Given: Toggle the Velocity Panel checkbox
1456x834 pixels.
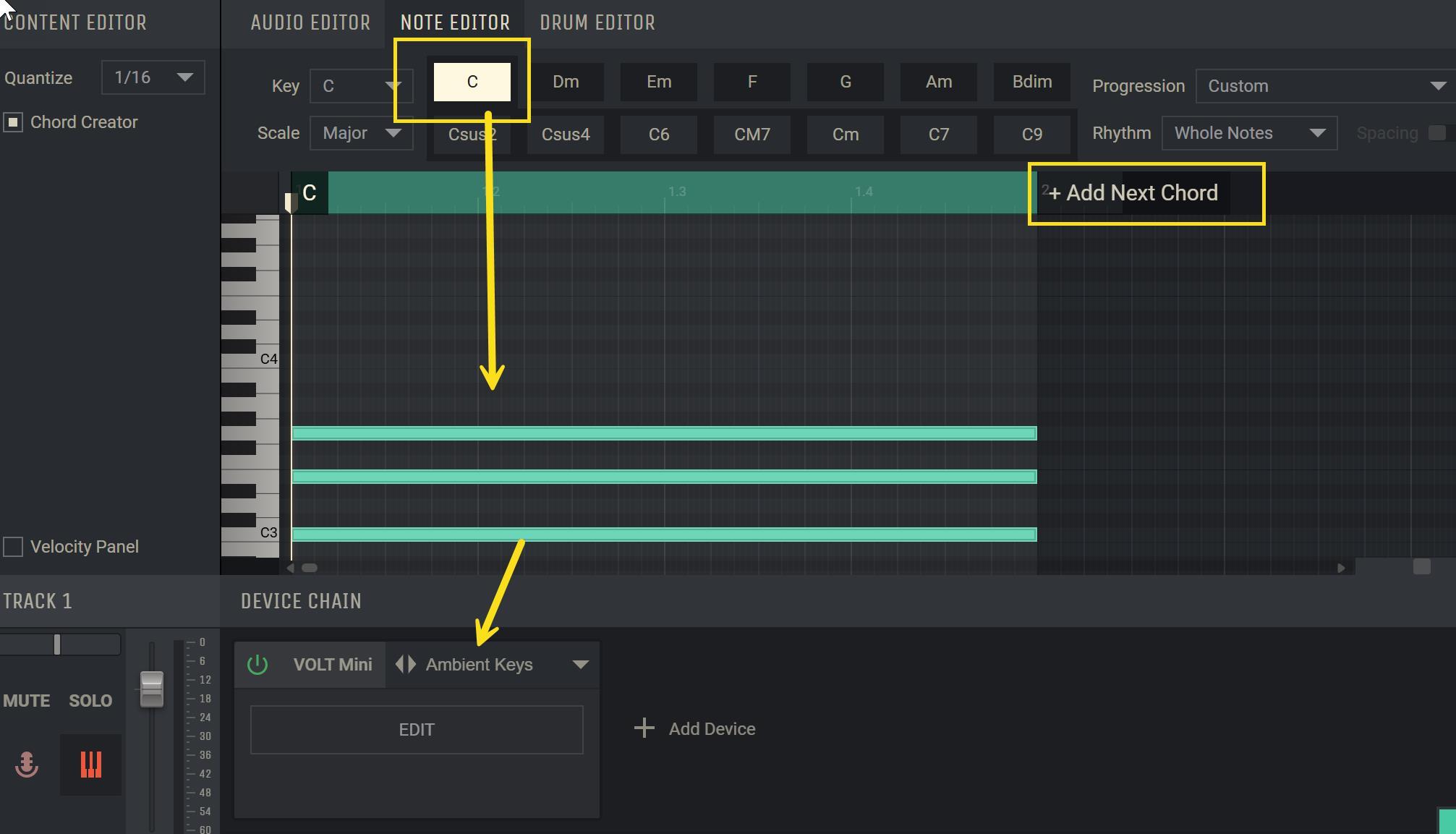Looking at the screenshot, I should 15,546.
